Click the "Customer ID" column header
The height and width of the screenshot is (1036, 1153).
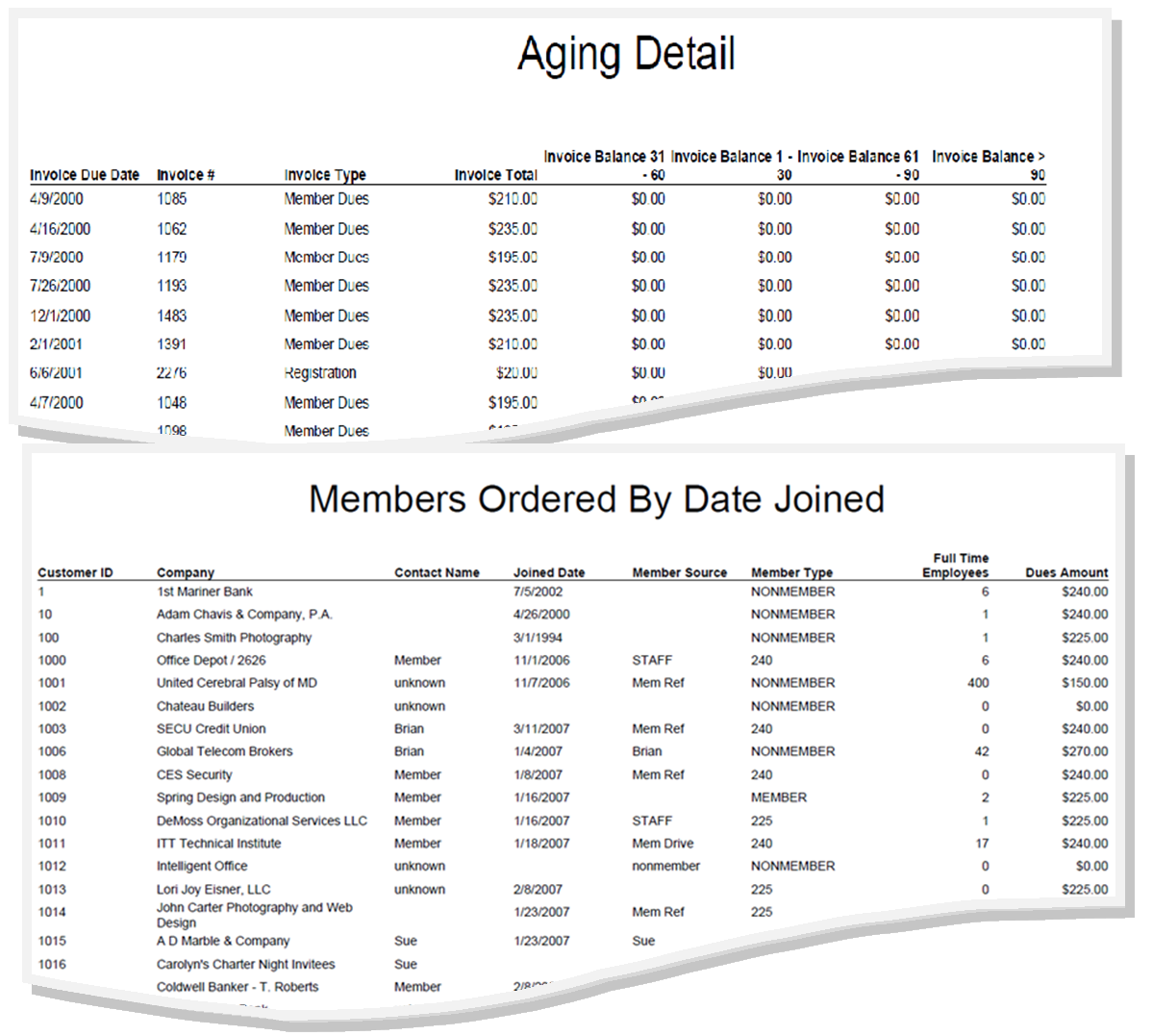pos(75,572)
